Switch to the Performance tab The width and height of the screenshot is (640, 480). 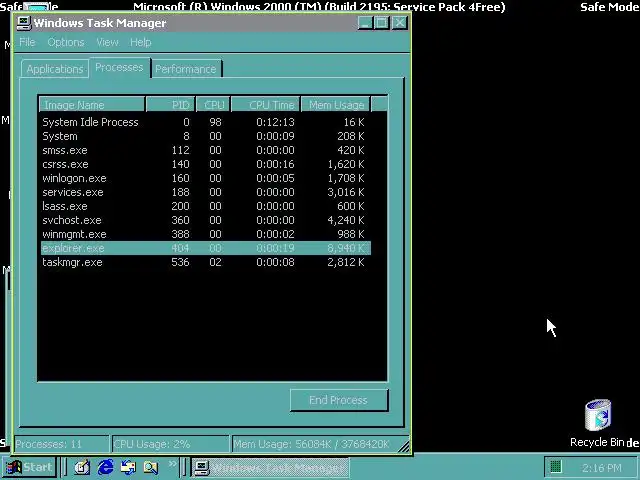[186, 69]
